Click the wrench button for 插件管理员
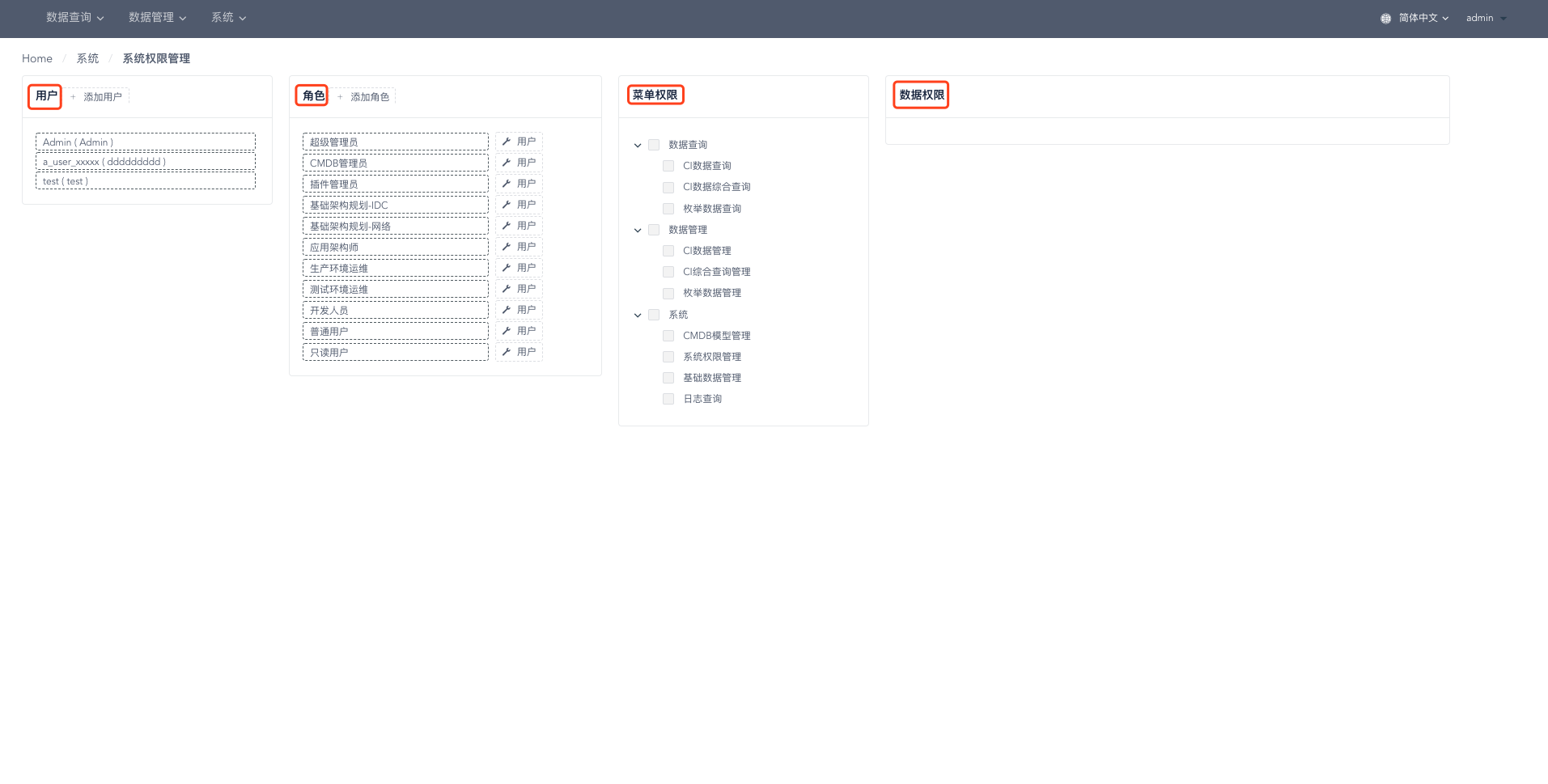Viewport: 1548px width, 784px height. pyautogui.click(x=519, y=184)
